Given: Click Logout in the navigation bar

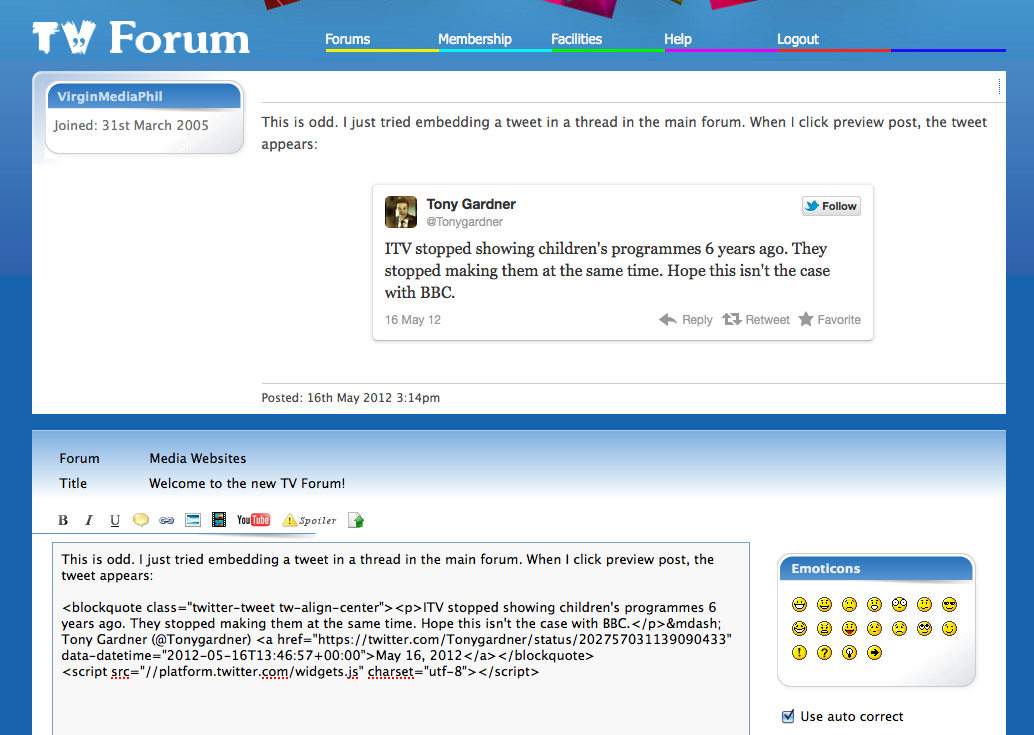Looking at the screenshot, I should tap(798, 39).
